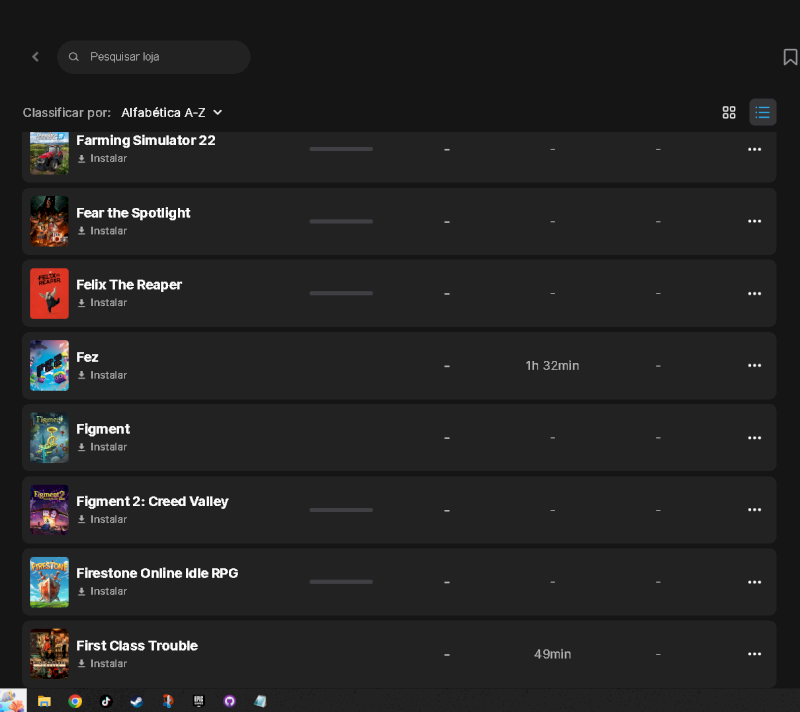The height and width of the screenshot is (712, 800).
Task: Install First Class Trouble
Action: pyautogui.click(x=102, y=664)
